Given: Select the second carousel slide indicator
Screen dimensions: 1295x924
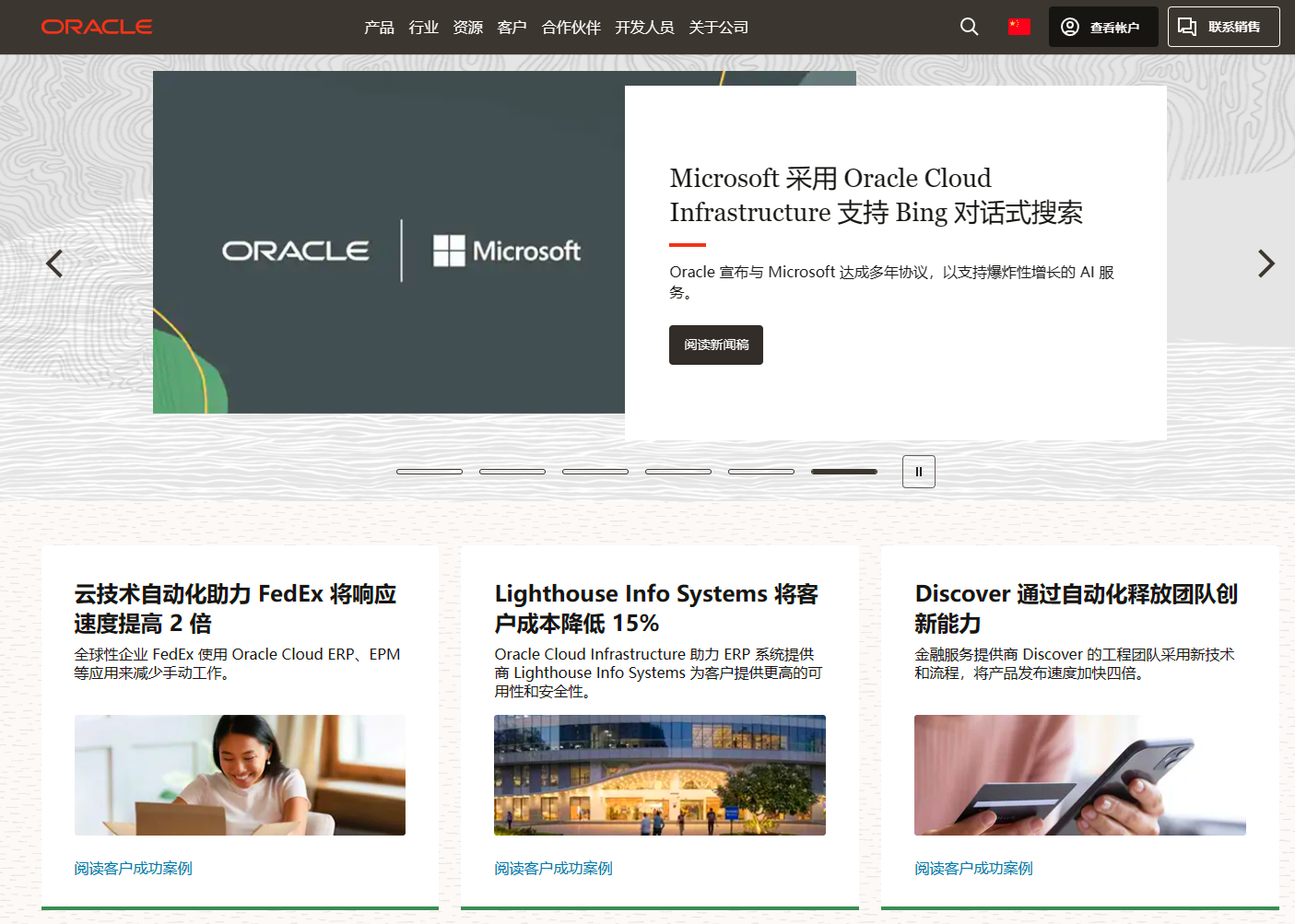Looking at the screenshot, I should (x=512, y=472).
